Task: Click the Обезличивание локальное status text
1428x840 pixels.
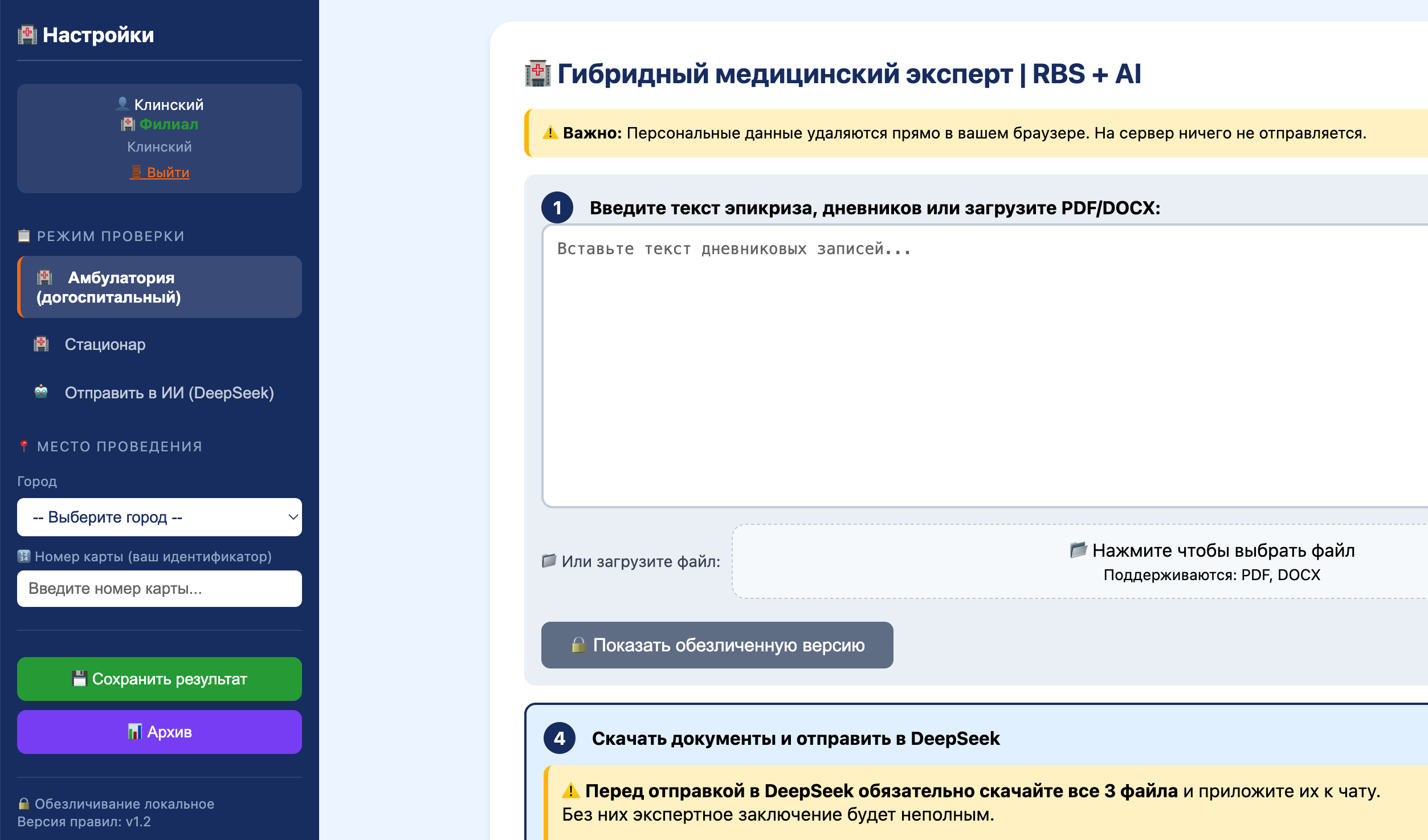Action: click(x=124, y=804)
